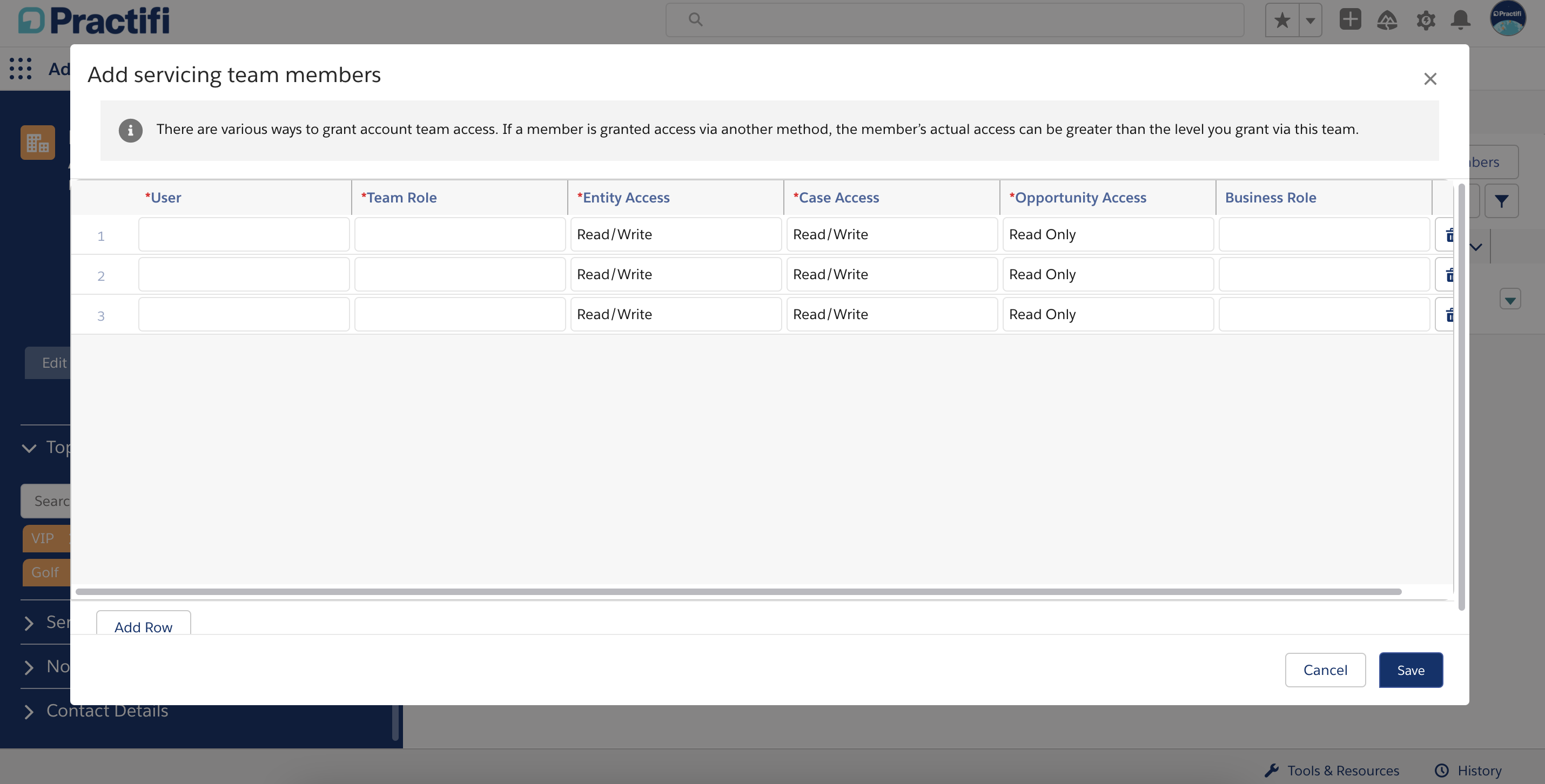Click Business Role field in row 2
The image size is (1545, 784).
(x=1324, y=274)
